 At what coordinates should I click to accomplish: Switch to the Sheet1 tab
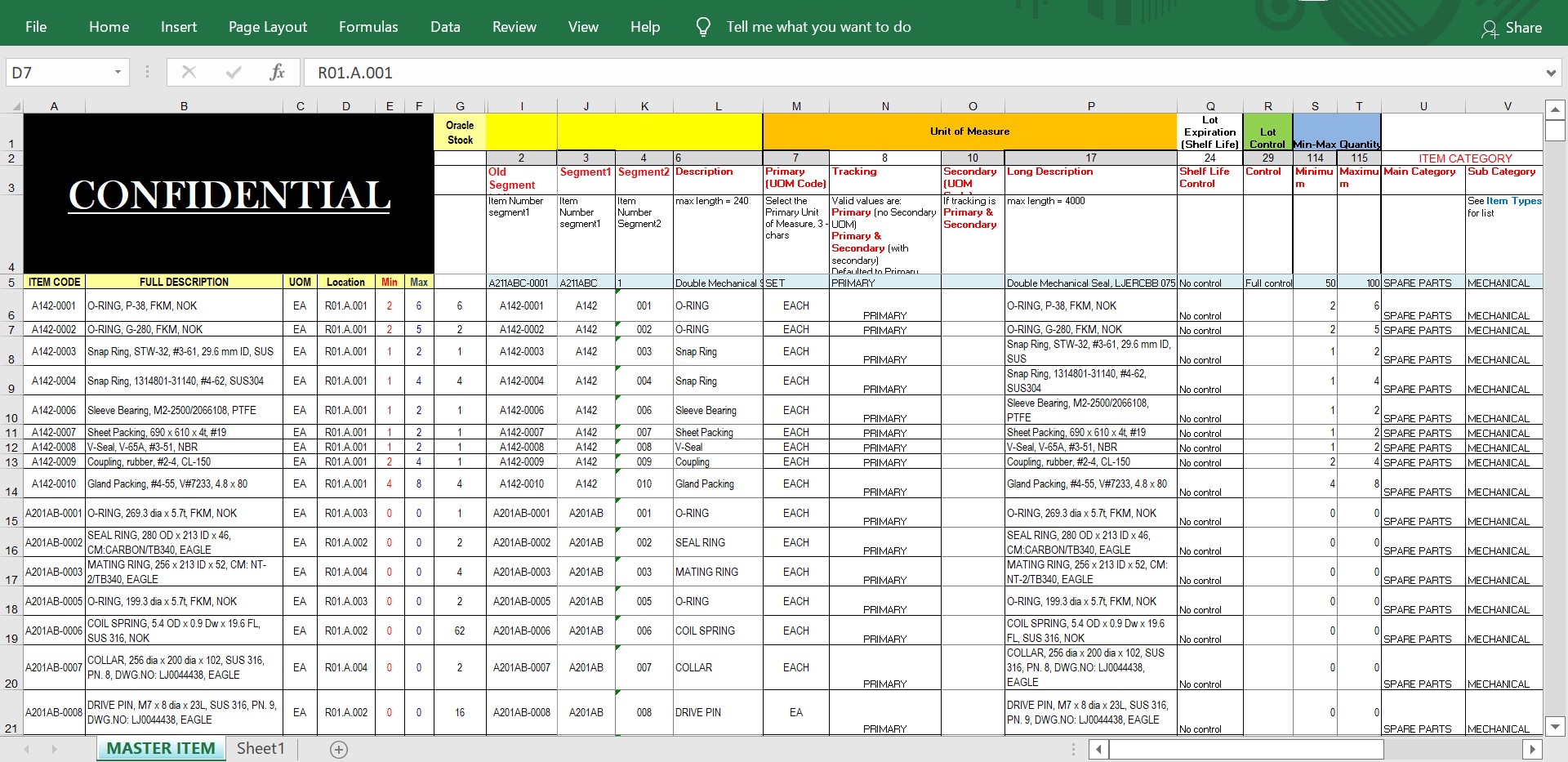261,748
